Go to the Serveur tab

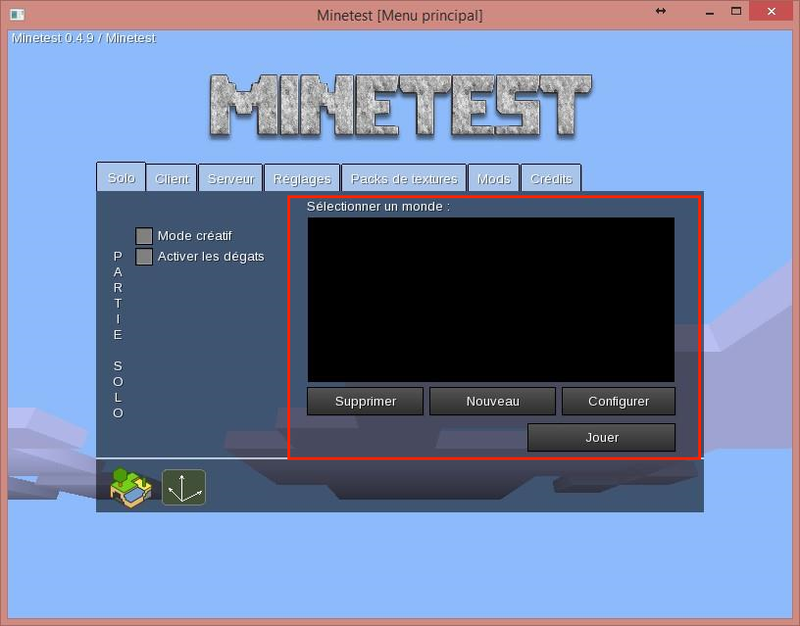(x=230, y=179)
